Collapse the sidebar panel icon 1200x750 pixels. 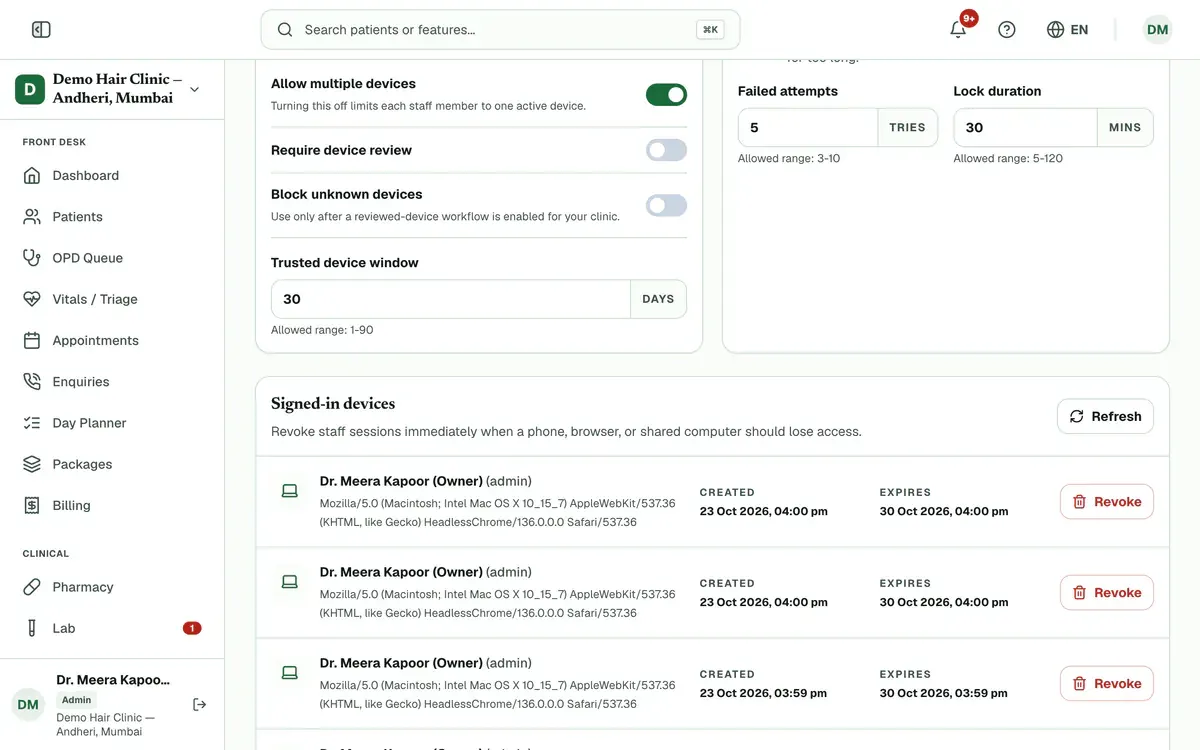41,30
